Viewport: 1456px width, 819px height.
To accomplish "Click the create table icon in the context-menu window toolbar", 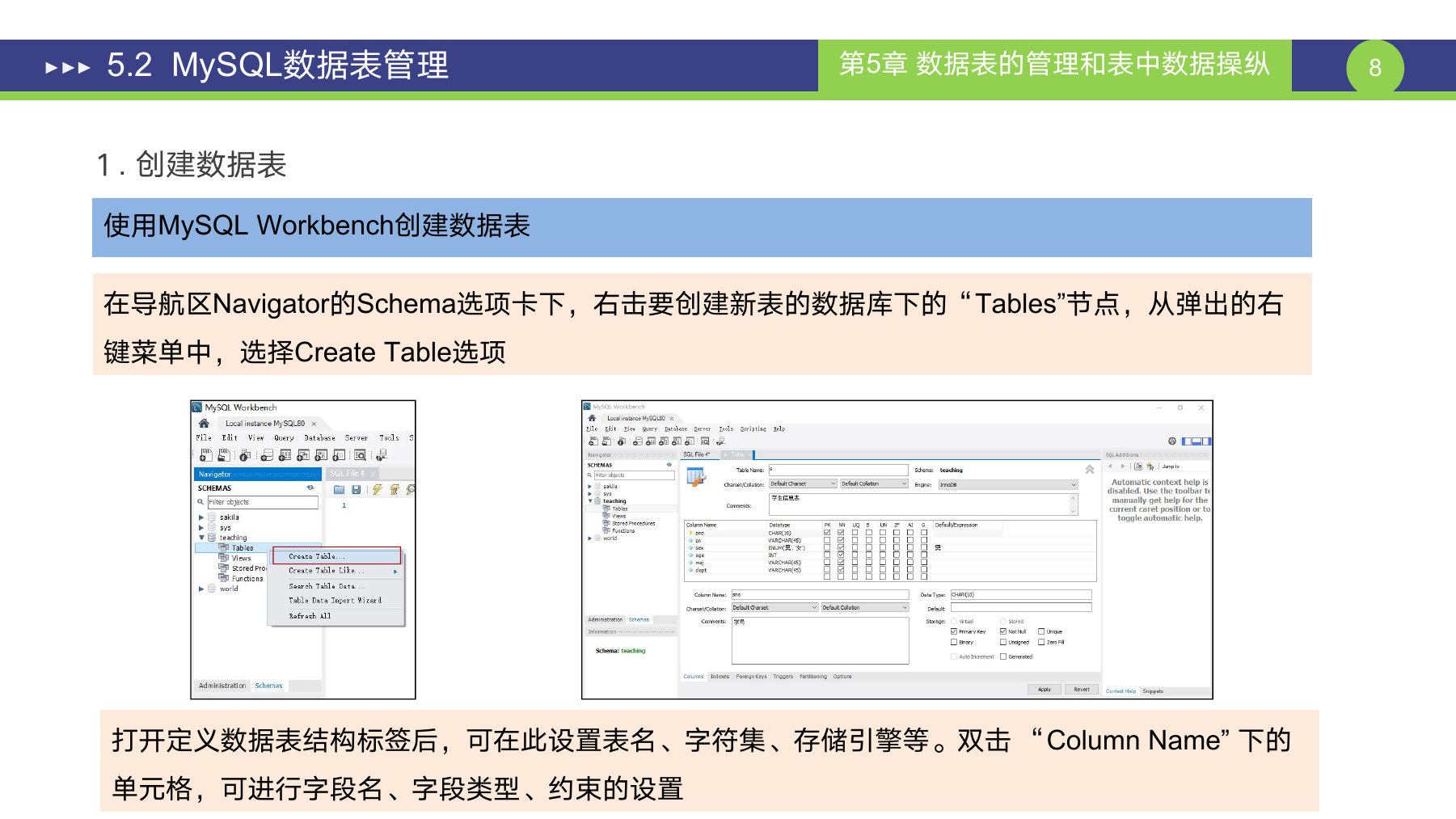I will 285,455.
